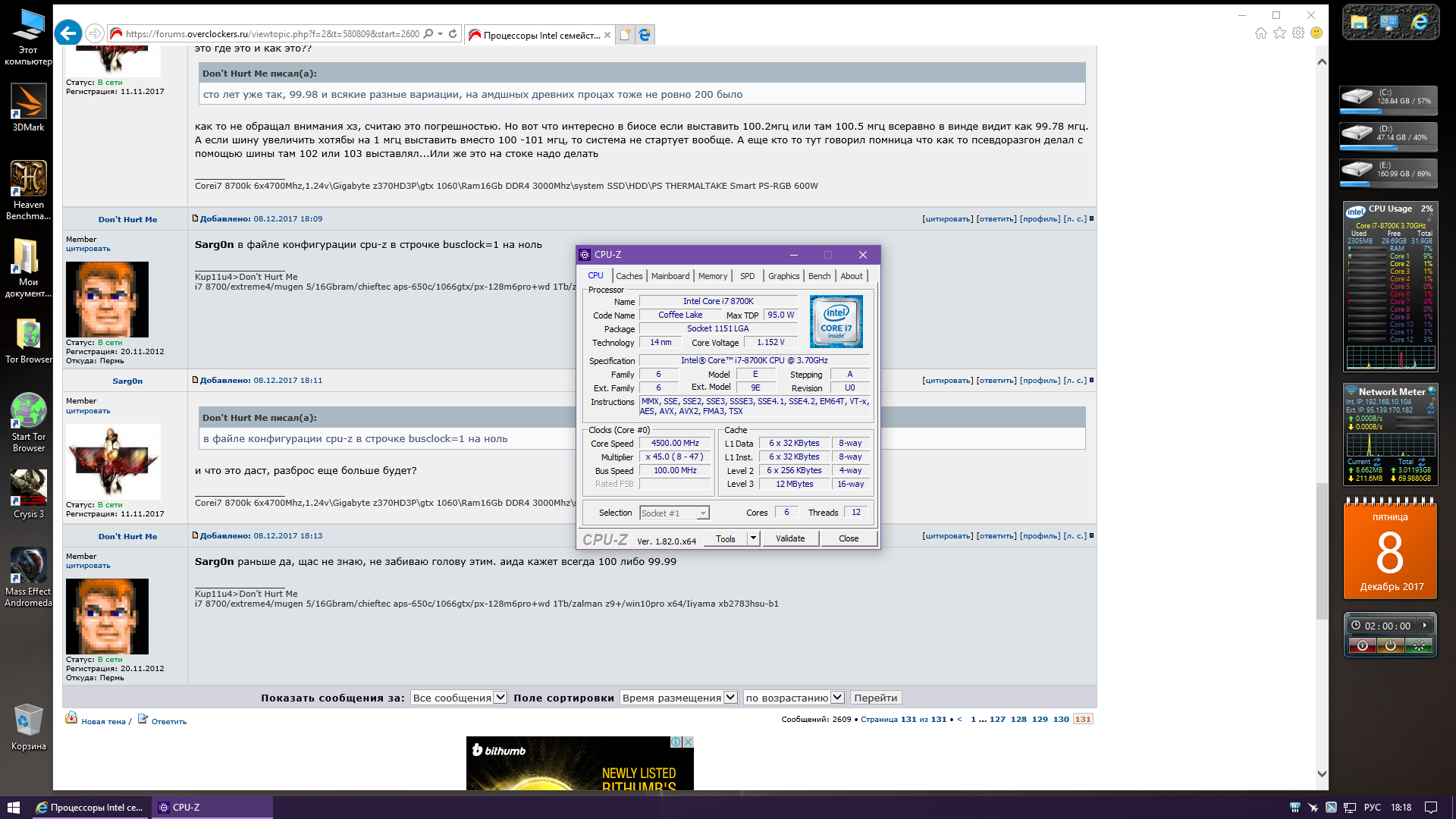The height and width of the screenshot is (819, 1456).
Task: Open the Memory tab in CPU-Z
Action: click(x=712, y=276)
